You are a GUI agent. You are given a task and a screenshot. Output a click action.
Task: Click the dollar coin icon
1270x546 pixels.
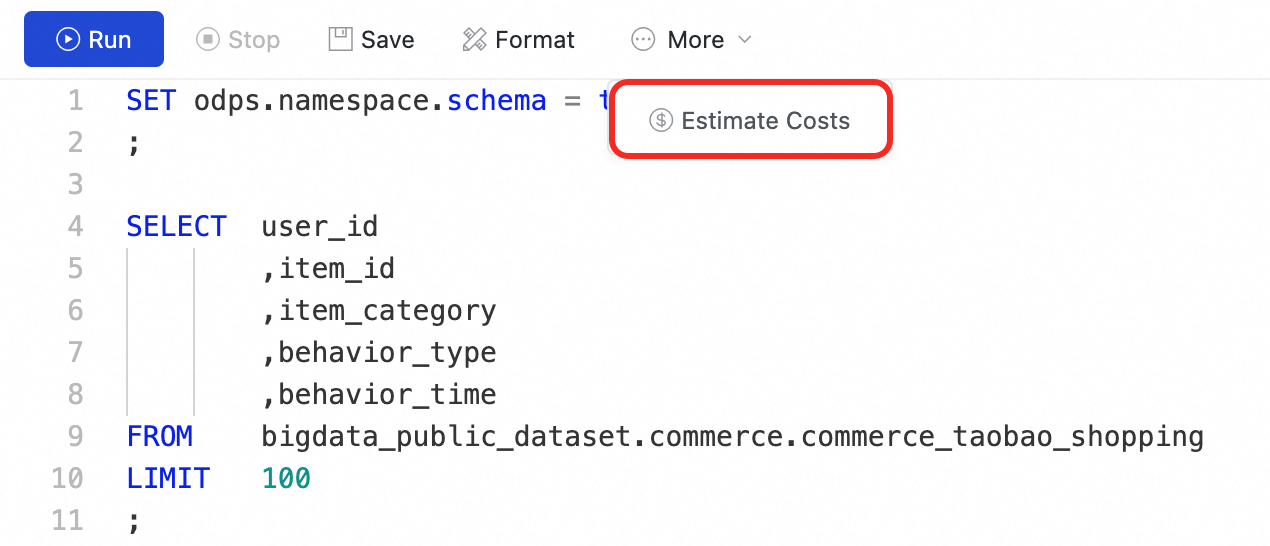[661, 121]
